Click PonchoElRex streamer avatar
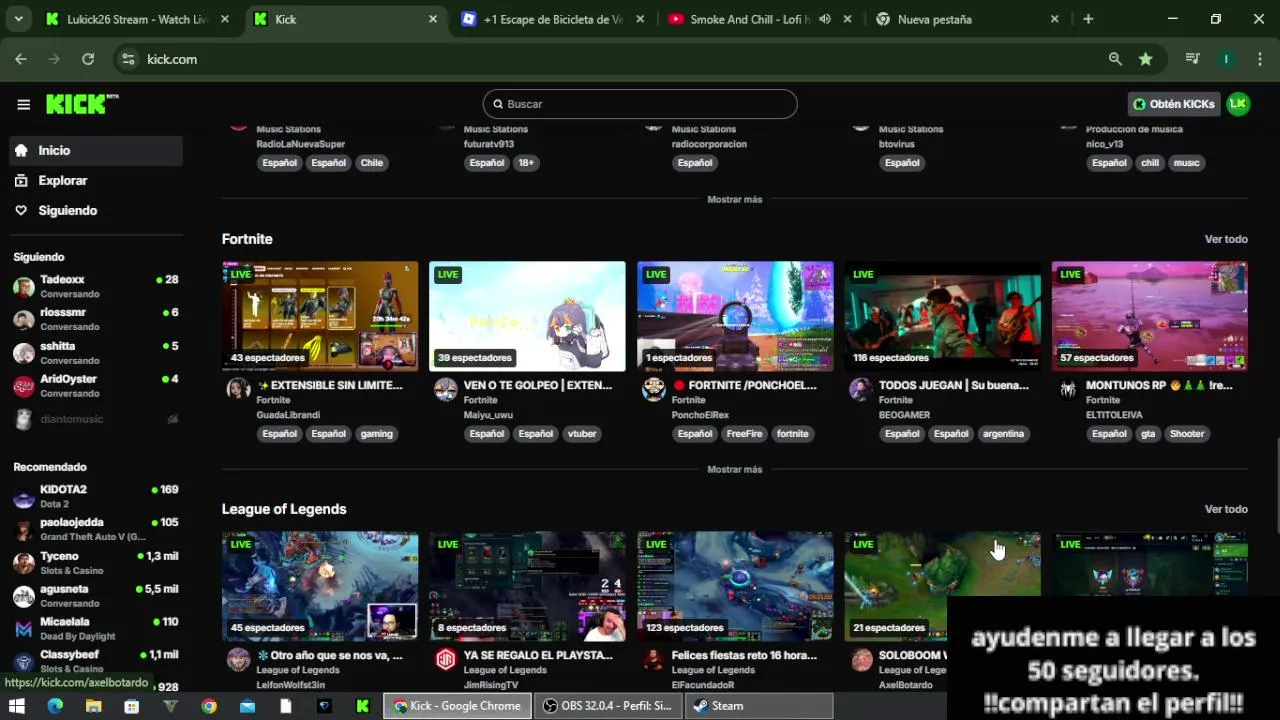Image resolution: width=1280 pixels, height=720 pixels. coord(654,389)
